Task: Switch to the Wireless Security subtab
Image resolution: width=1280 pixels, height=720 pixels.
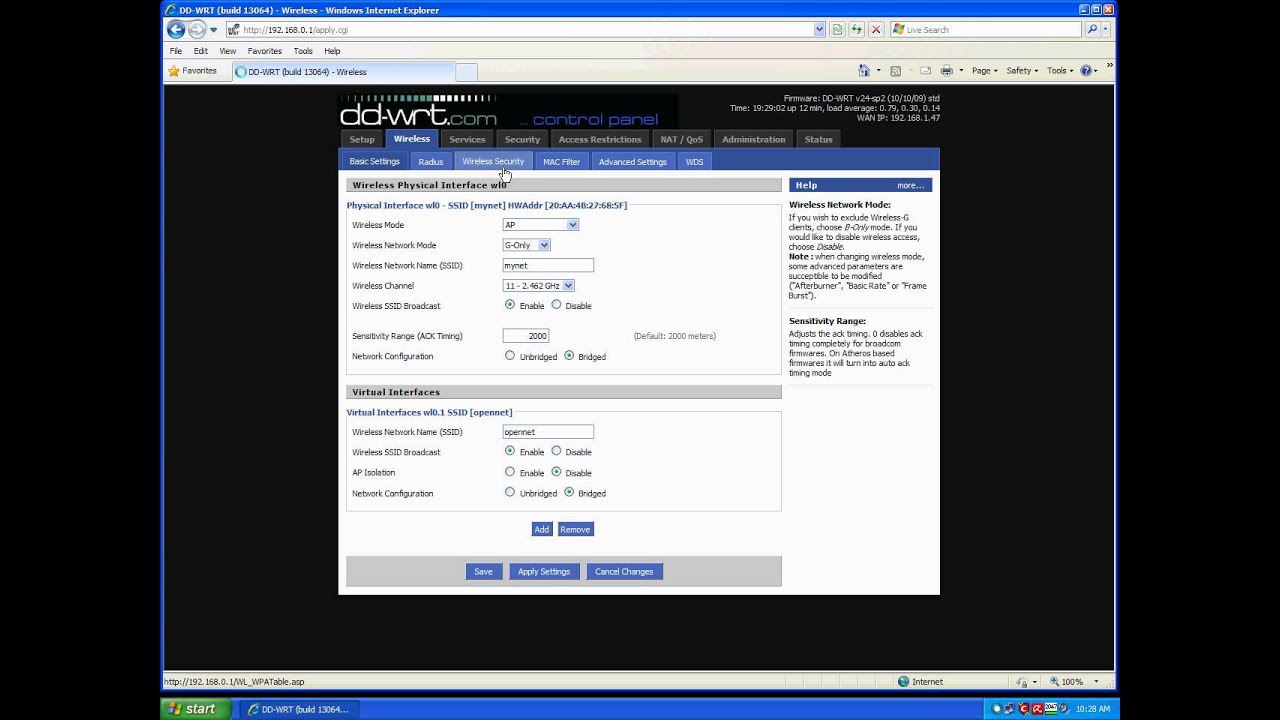Action: [493, 161]
